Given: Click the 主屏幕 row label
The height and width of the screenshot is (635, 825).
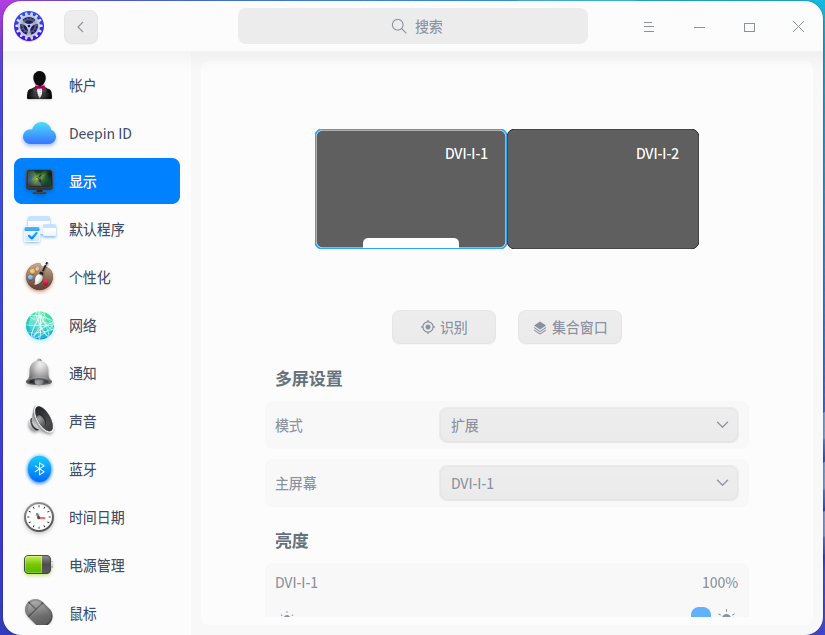Looking at the screenshot, I should coord(296,483).
